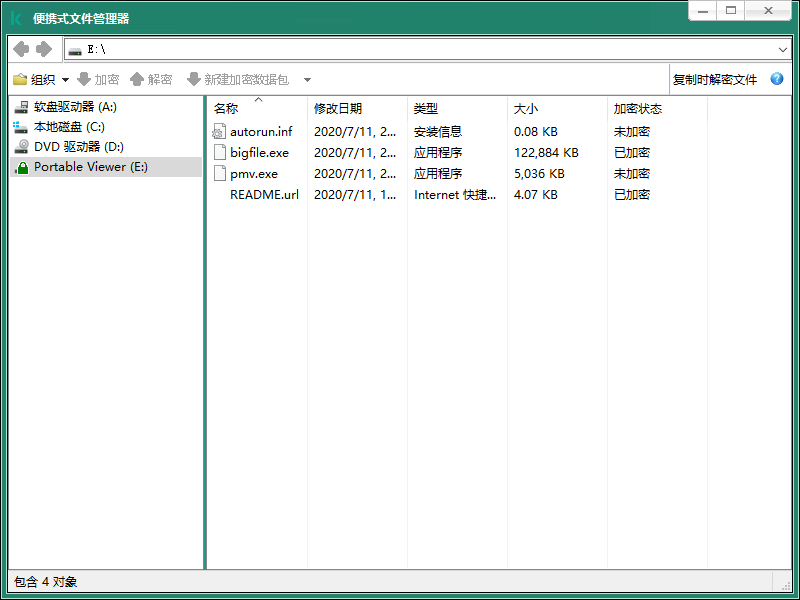
Task: Click the back navigation arrow
Action: tap(21, 49)
